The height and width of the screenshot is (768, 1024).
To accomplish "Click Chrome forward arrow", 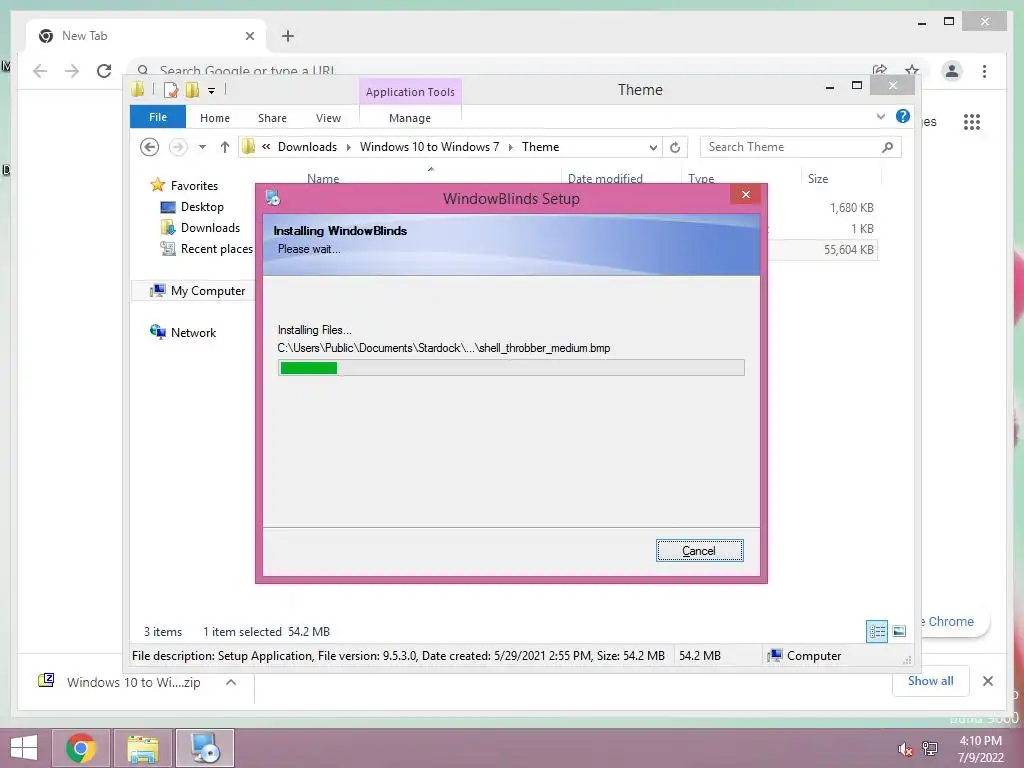I will (72, 71).
